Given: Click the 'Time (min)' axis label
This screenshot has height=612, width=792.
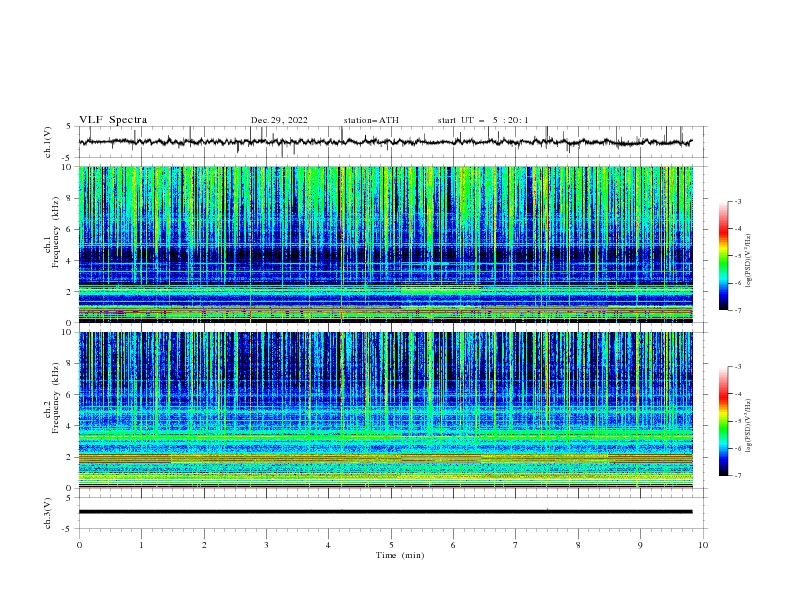Looking at the screenshot, I should pos(400,555).
